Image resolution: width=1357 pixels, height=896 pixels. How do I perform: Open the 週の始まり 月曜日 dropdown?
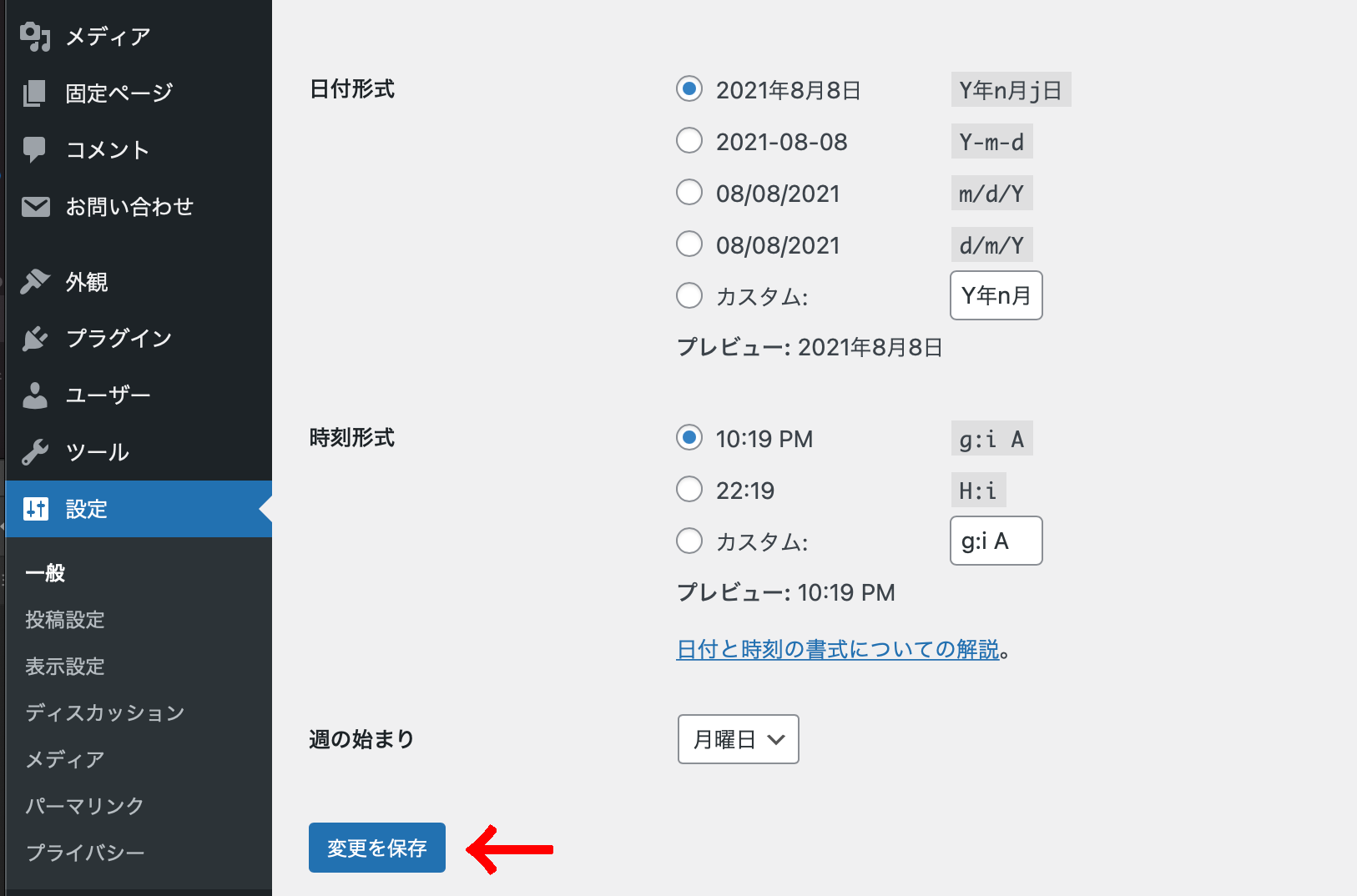tap(739, 739)
